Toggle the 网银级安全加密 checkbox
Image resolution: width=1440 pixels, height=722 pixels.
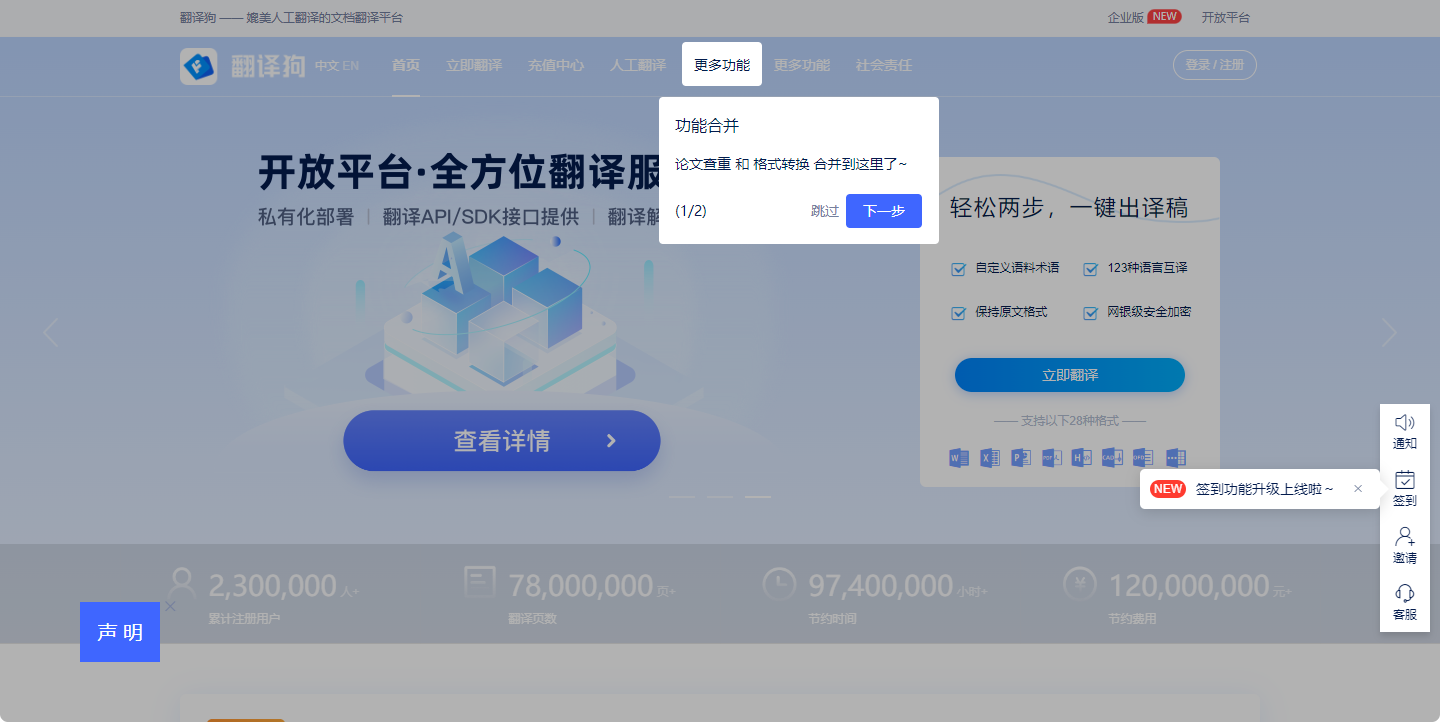[x=1091, y=313]
